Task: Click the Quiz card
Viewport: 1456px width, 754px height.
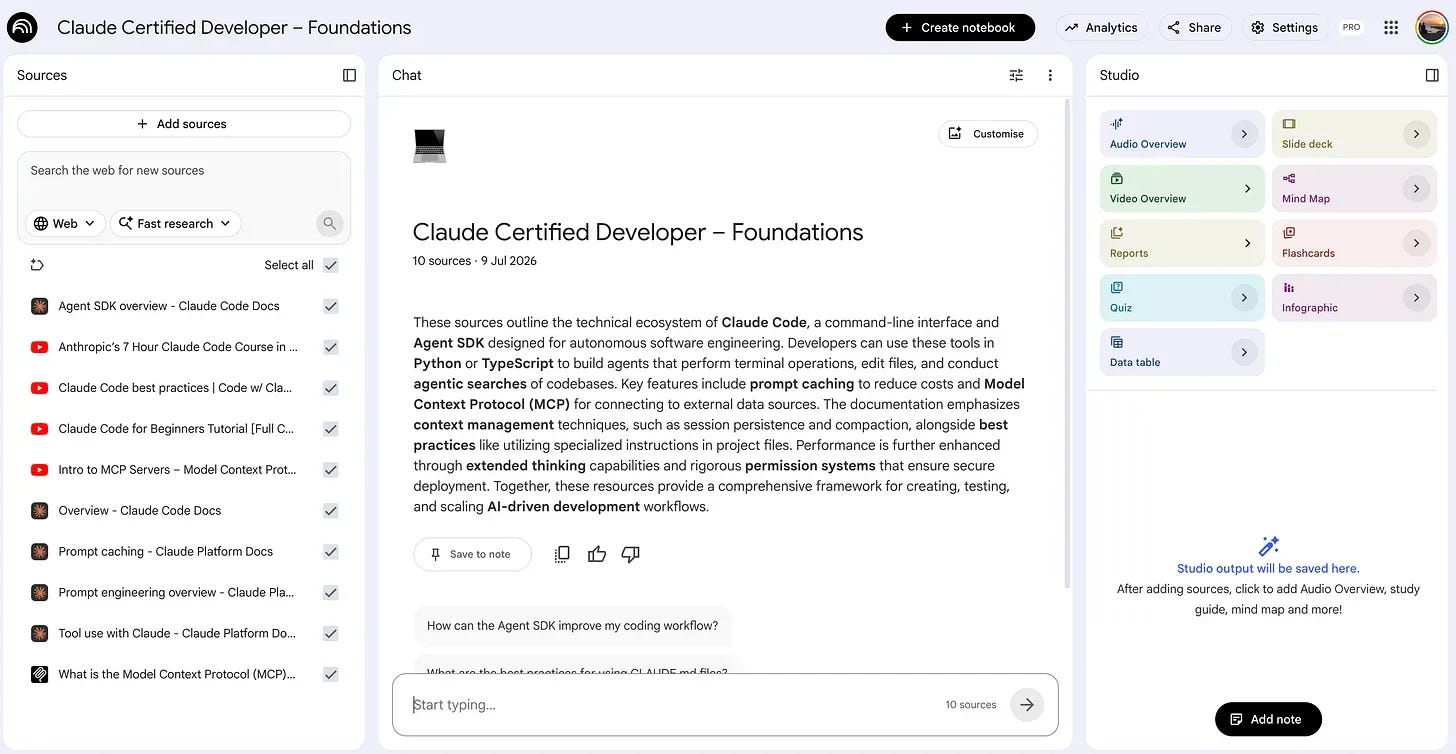Action: (1182, 298)
